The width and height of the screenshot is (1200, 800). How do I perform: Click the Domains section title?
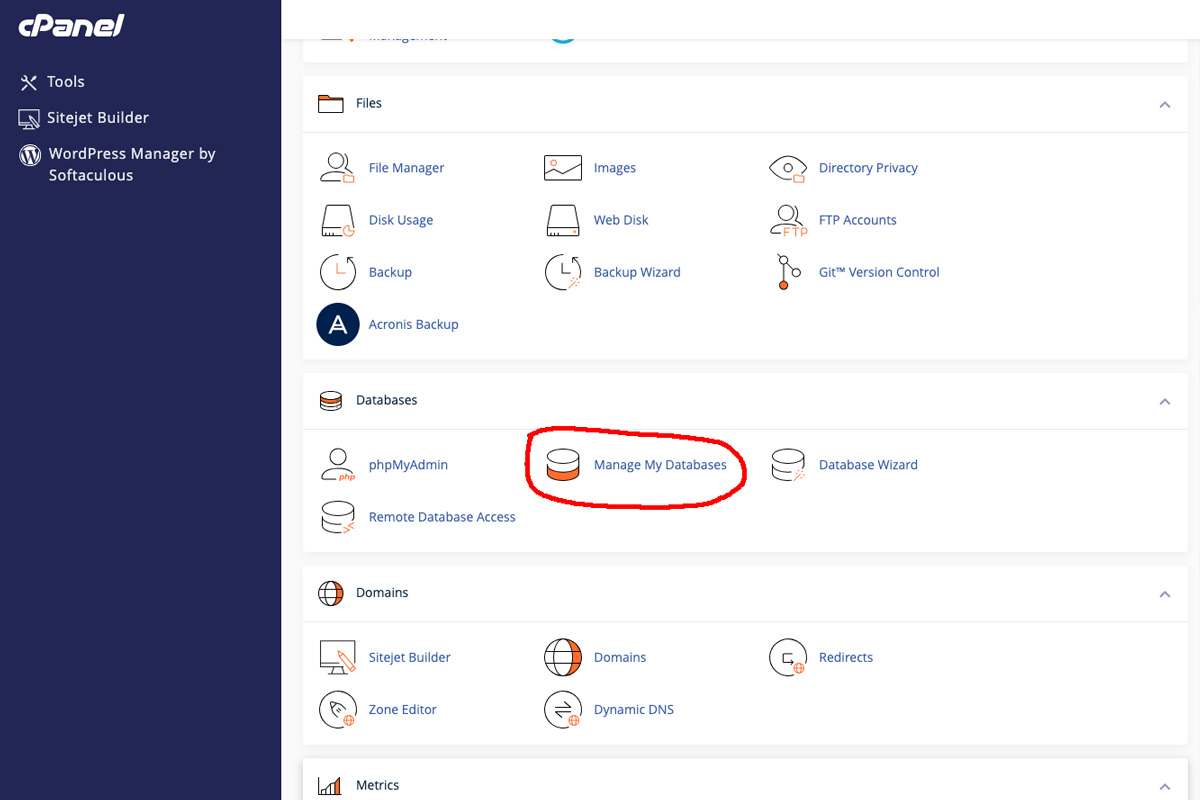coord(382,593)
